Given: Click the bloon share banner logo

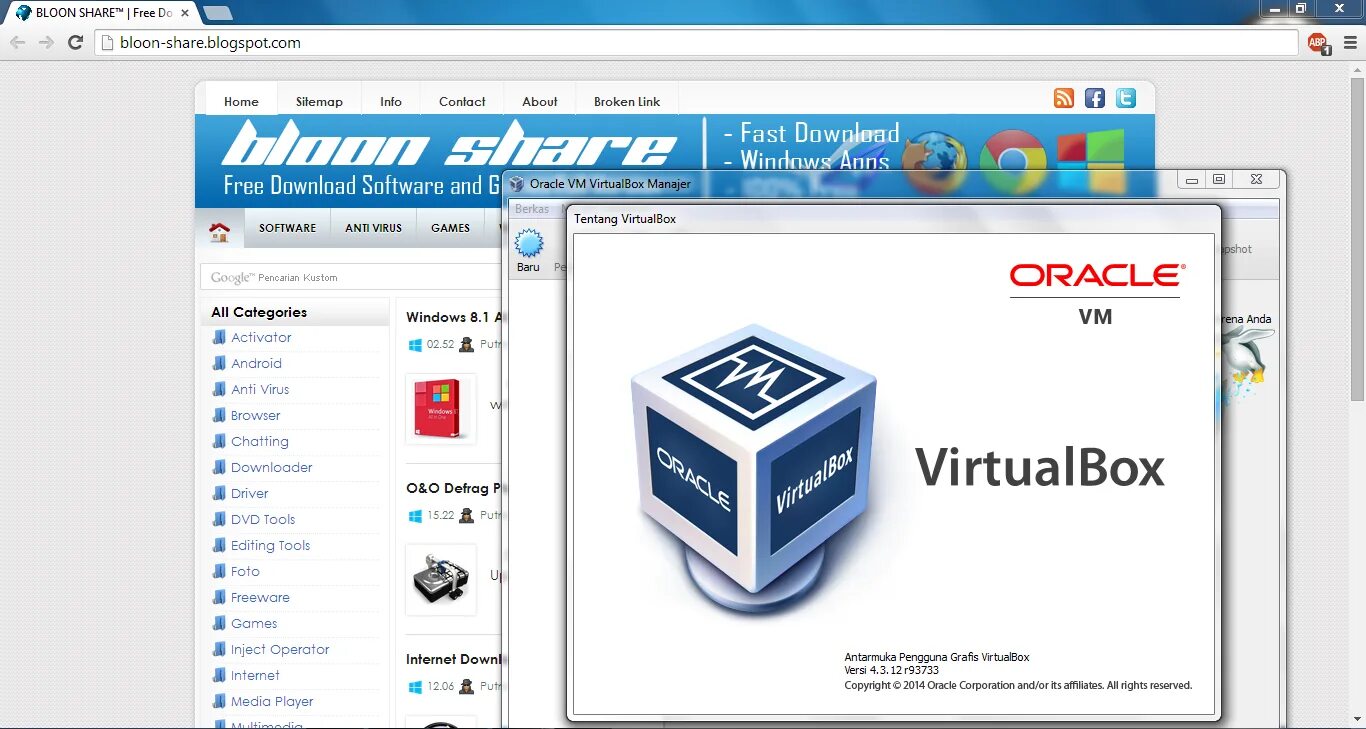Looking at the screenshot, I should click(x=449, y=145).
